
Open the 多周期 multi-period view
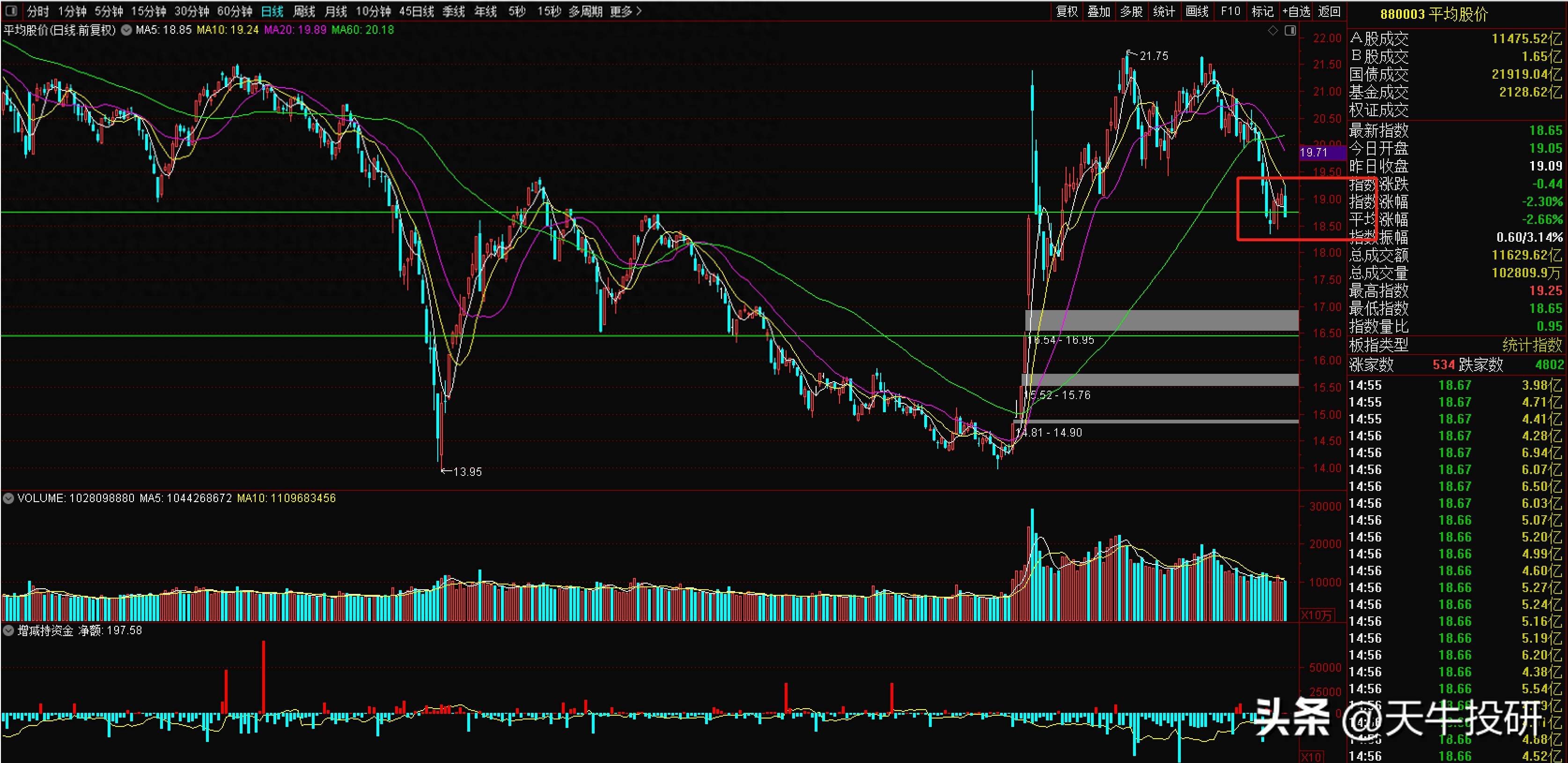point(585,11)
